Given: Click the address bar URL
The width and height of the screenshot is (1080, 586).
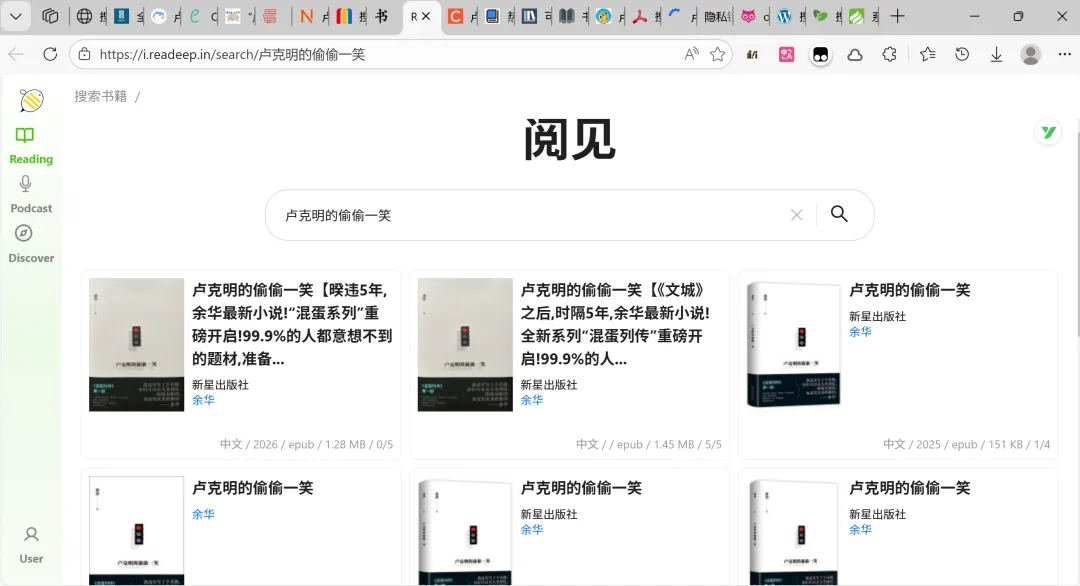Looking at the screenshot, I should 232,54.
